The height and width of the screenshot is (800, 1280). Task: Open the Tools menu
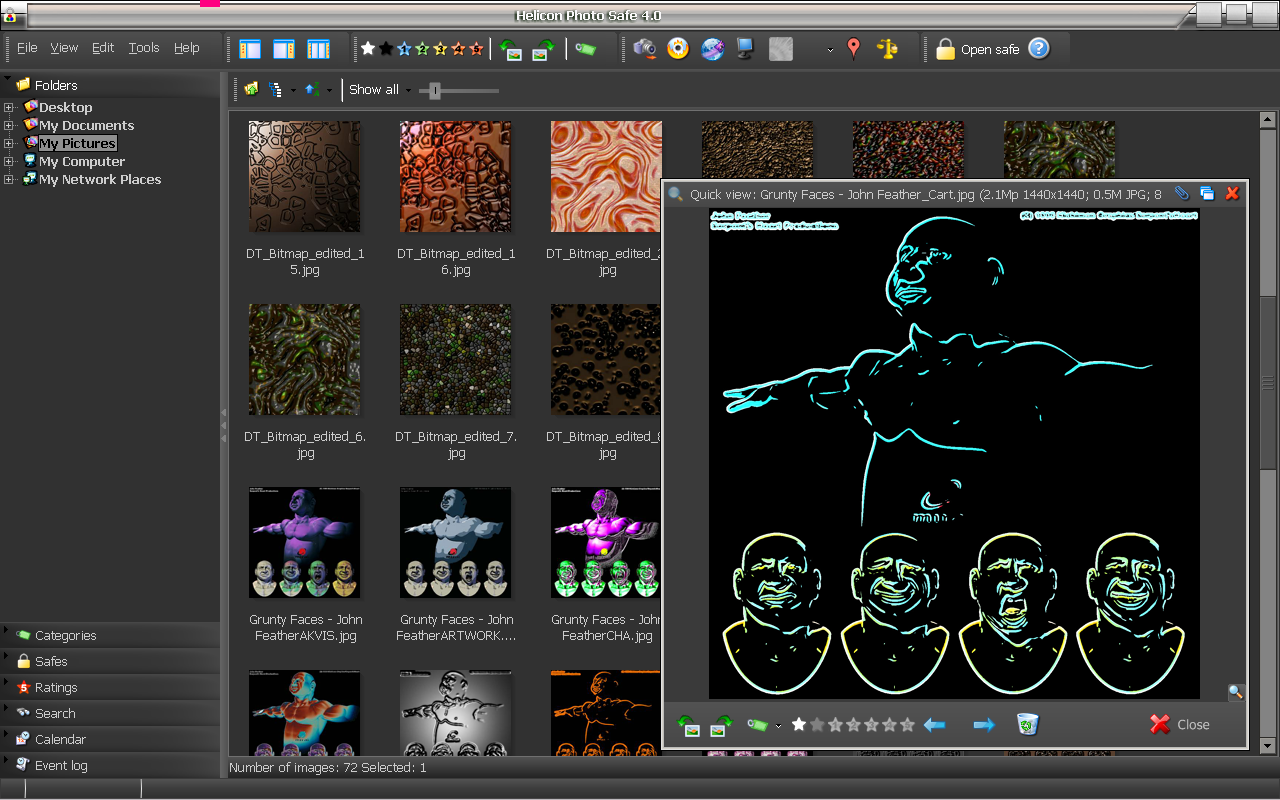point(144,48)
